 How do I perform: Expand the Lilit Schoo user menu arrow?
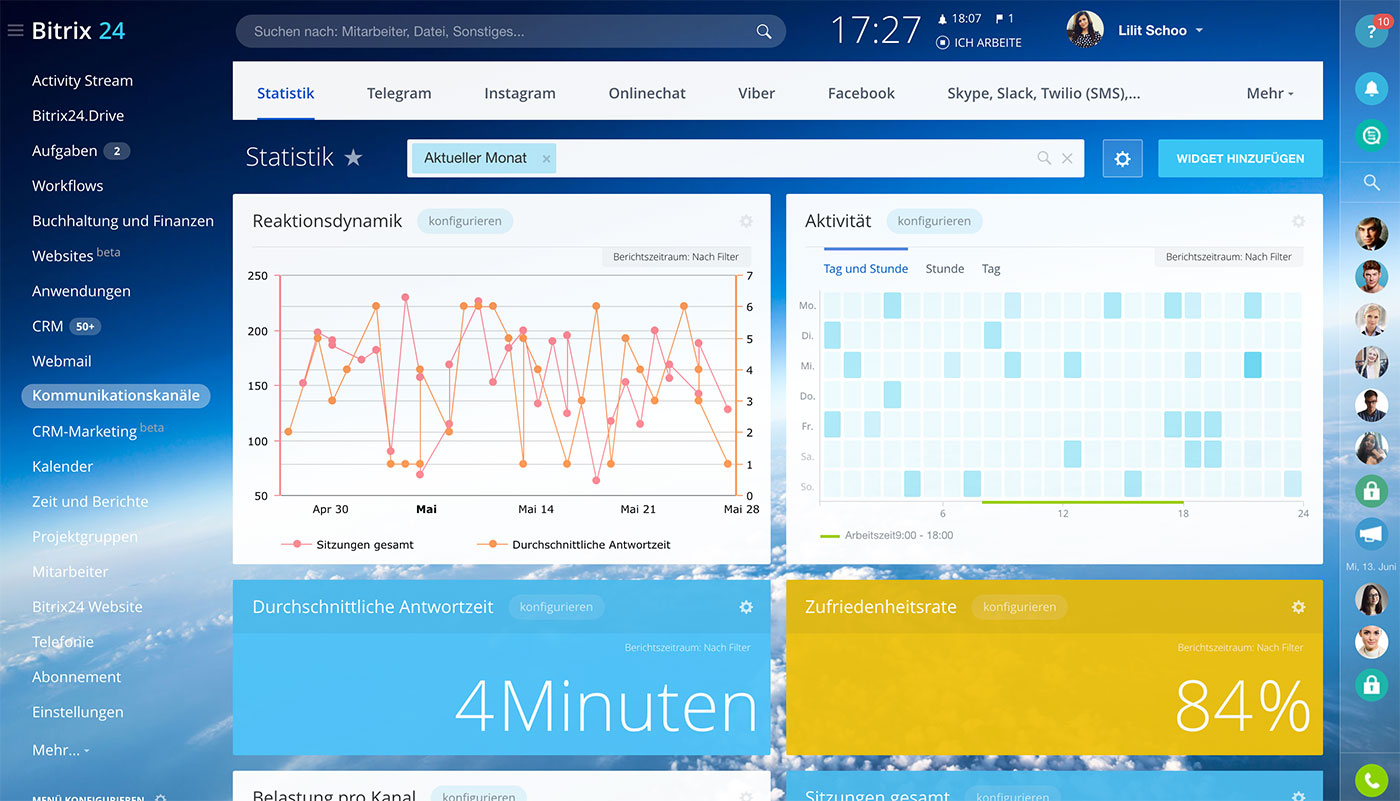1199,31
